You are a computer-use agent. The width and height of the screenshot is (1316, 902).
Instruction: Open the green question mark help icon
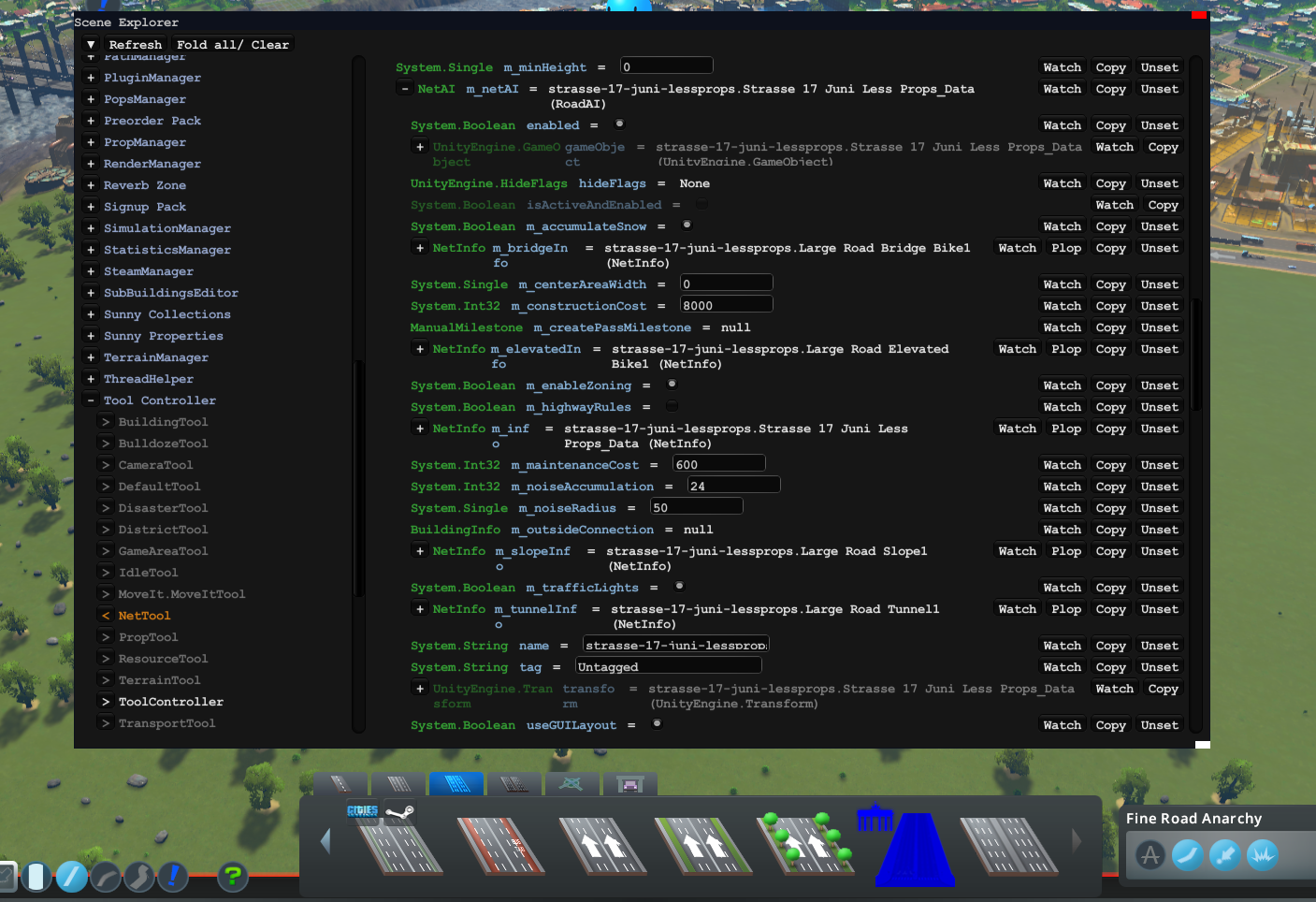pos(233,877)
